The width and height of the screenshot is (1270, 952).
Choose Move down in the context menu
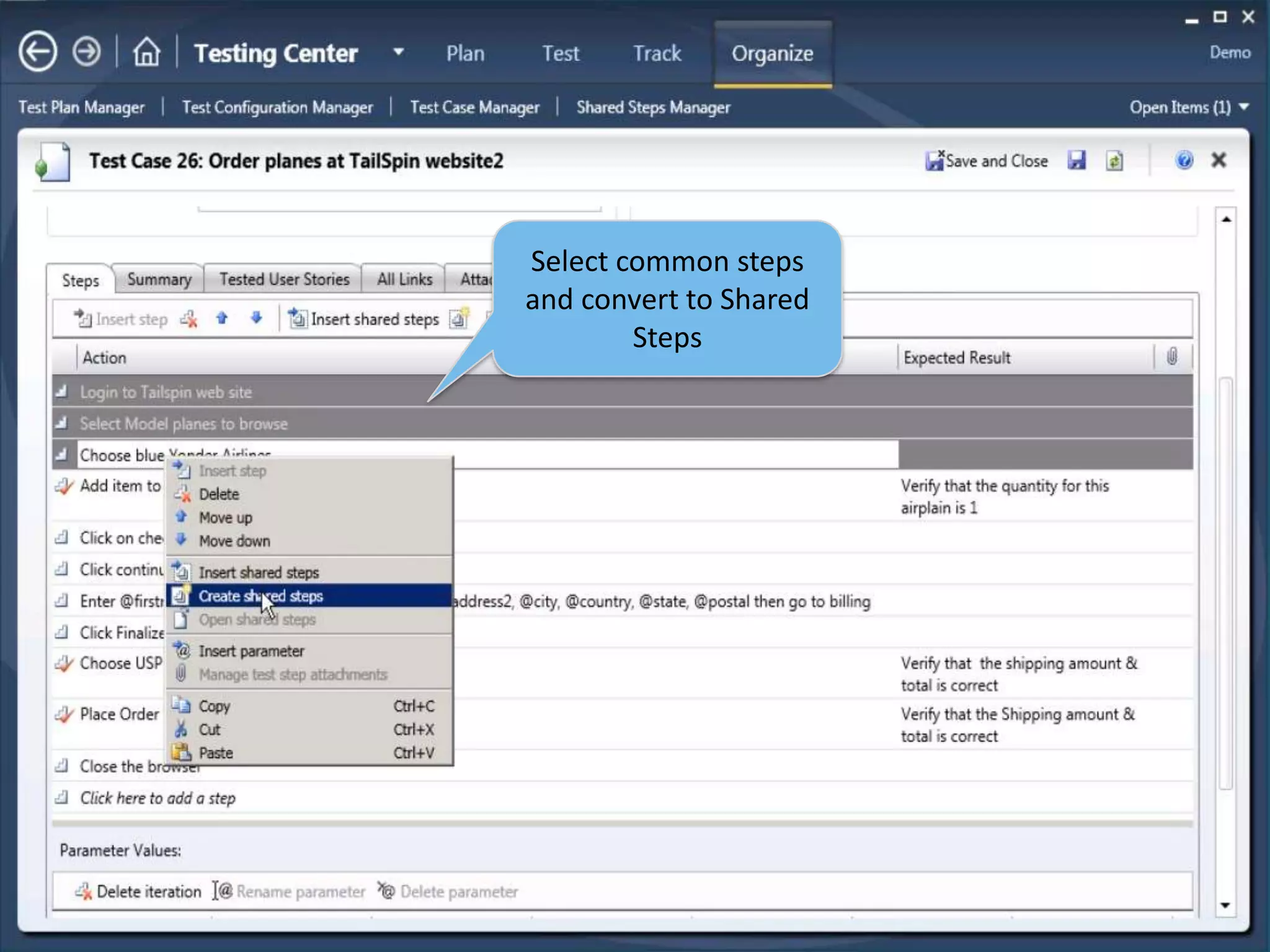[x=309, y=541]
